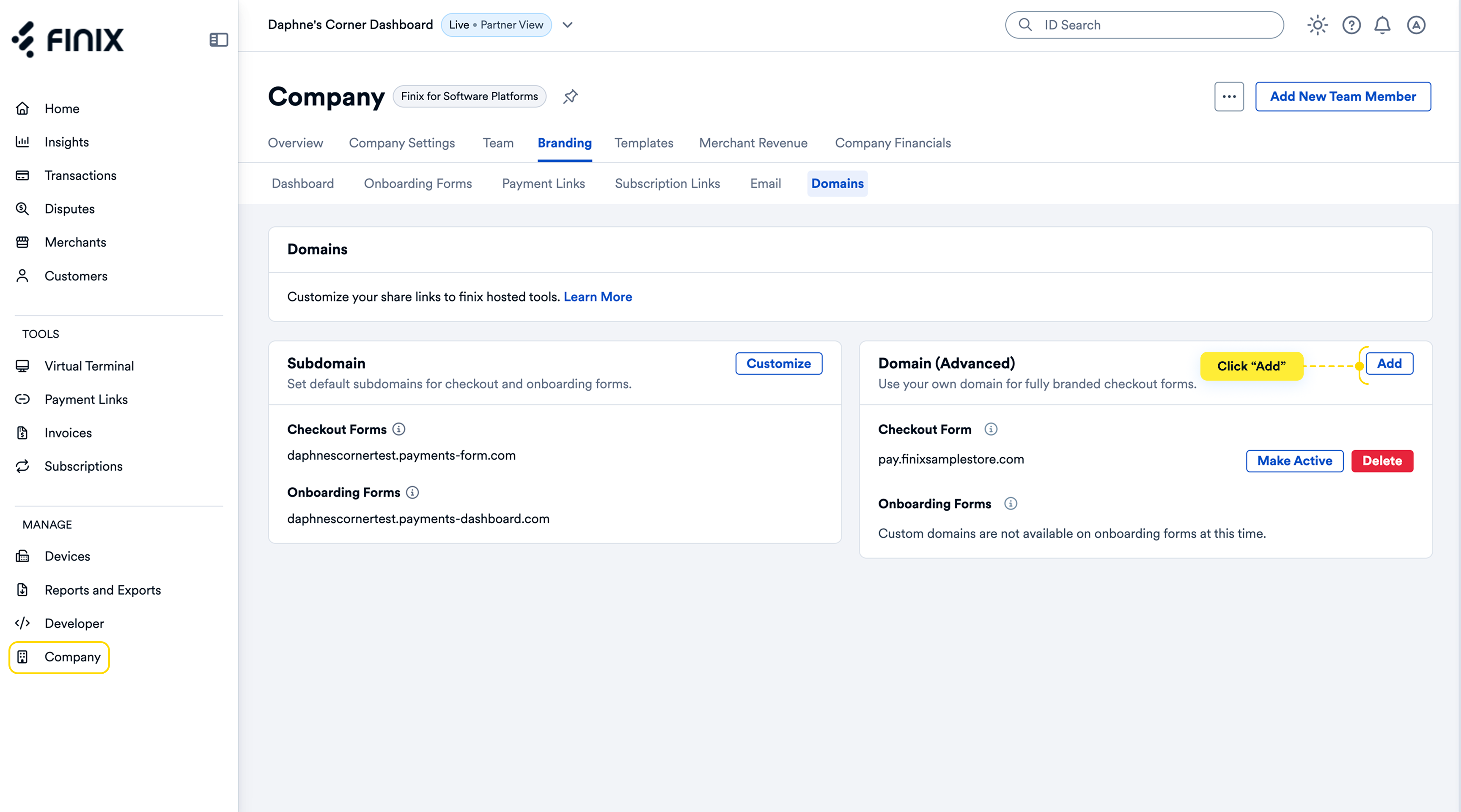Collapse the sidebar panel icon
1461x812 pixels.
click(x=218, y=40)
